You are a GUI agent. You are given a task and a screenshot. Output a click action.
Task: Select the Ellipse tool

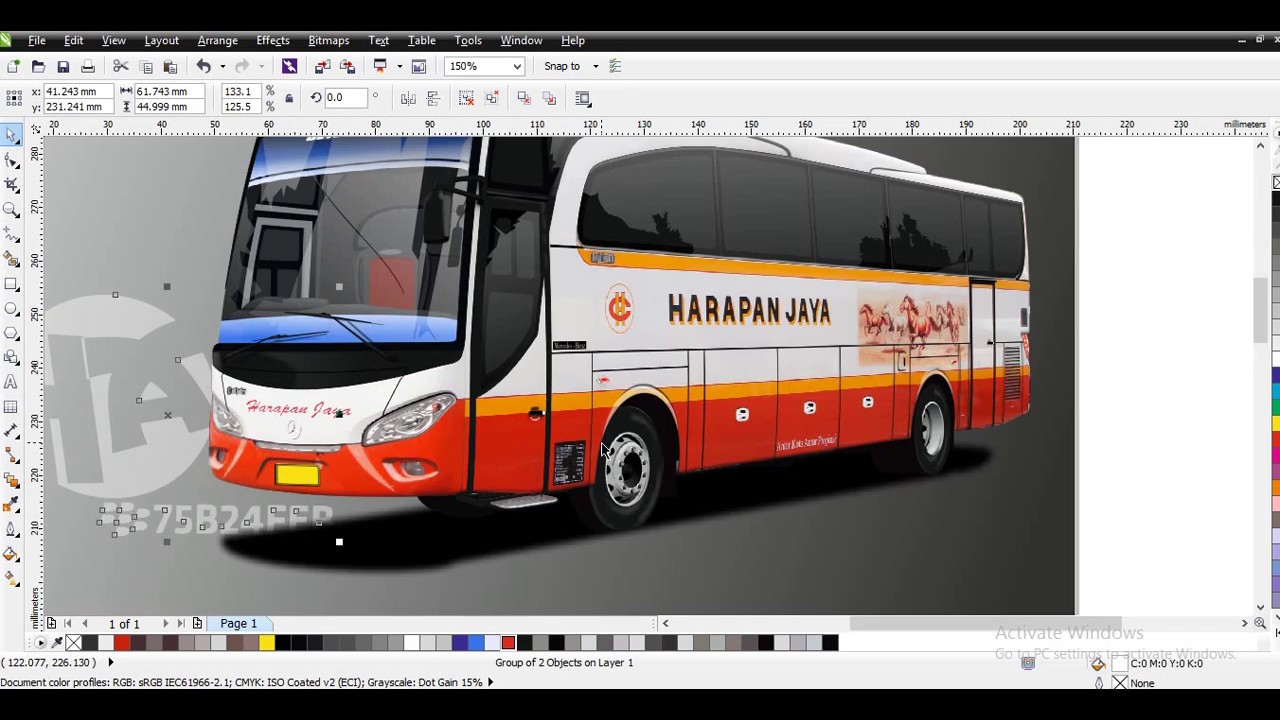point(12,308)
